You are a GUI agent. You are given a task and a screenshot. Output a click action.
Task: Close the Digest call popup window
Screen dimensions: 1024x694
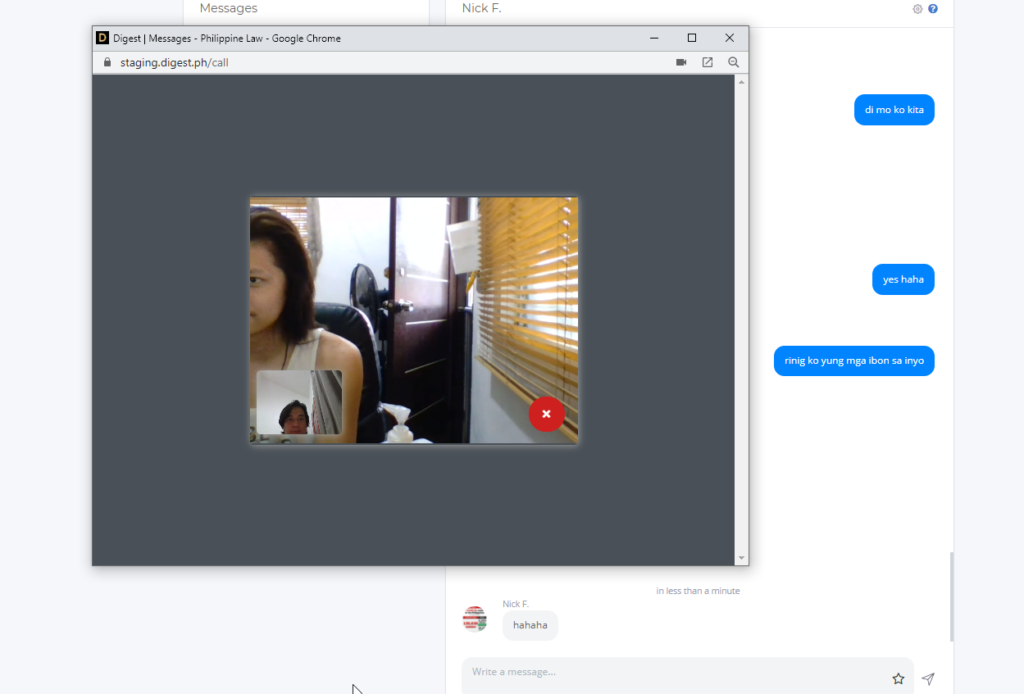click(729, 38)
